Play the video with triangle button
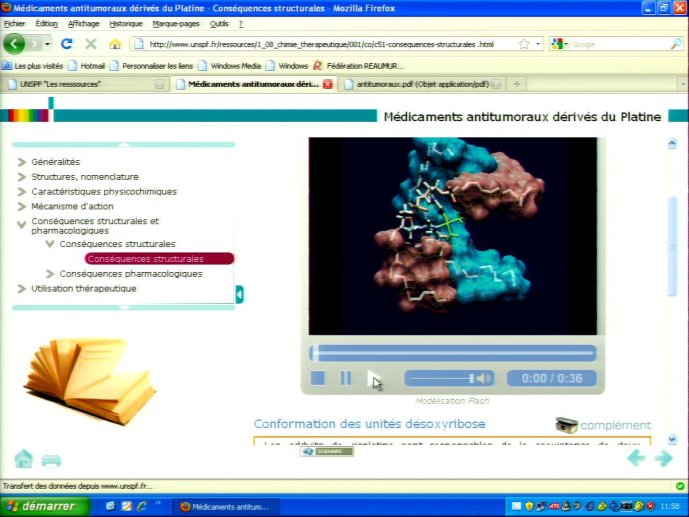 click(374, 378)
